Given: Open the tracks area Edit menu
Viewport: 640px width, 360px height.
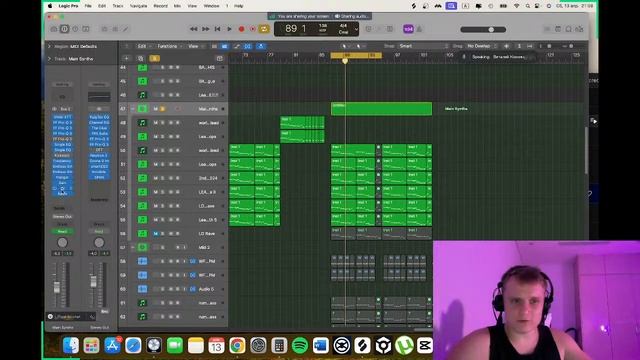Looking at the screenshot, I should [143, 46].
